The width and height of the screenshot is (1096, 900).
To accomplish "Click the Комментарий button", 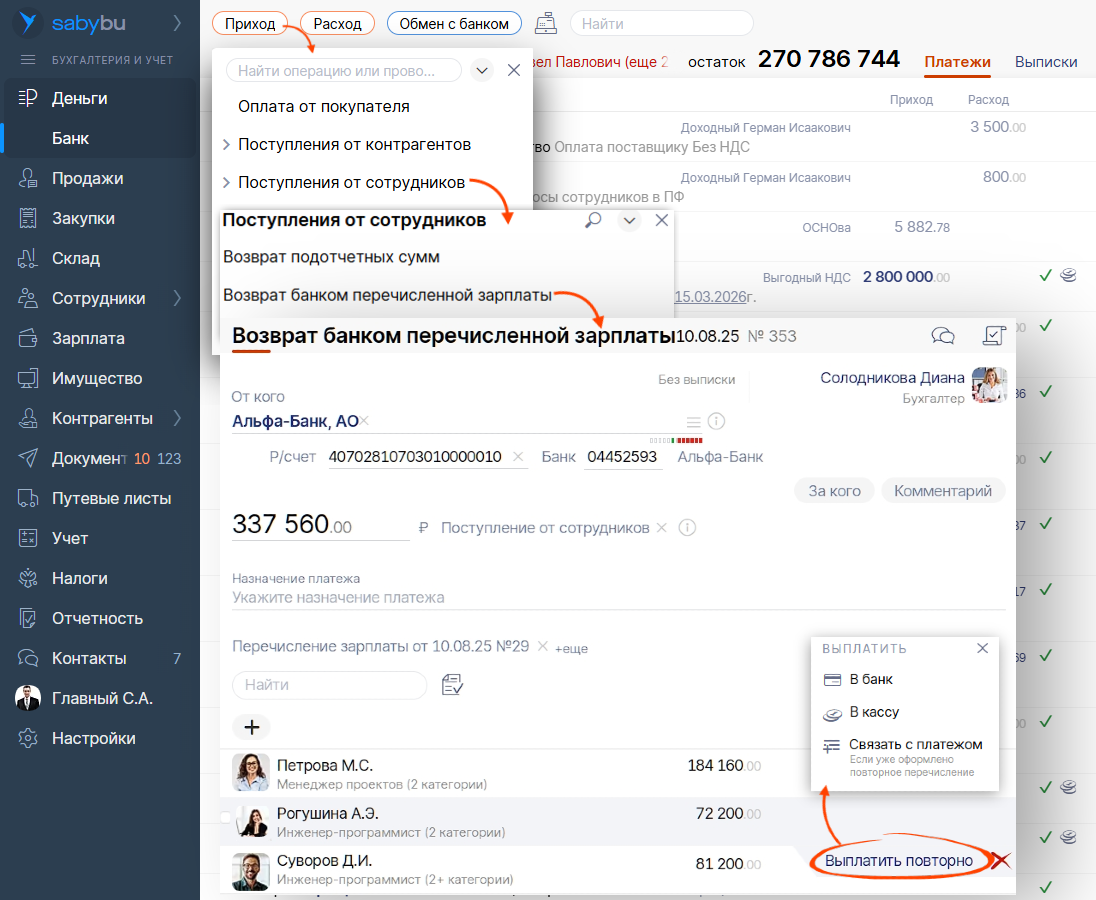I will pyautogui.click(x=942, y=490).
